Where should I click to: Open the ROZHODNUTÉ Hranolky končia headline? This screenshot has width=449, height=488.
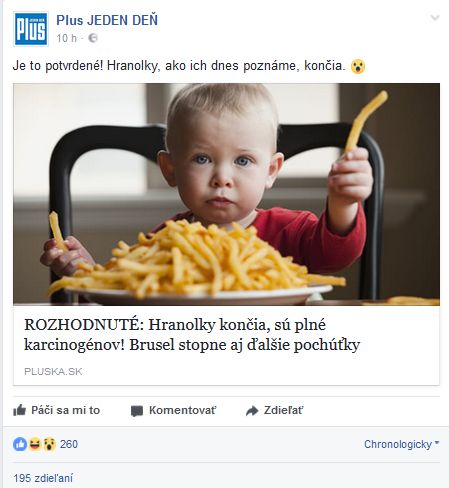[192, 335]
